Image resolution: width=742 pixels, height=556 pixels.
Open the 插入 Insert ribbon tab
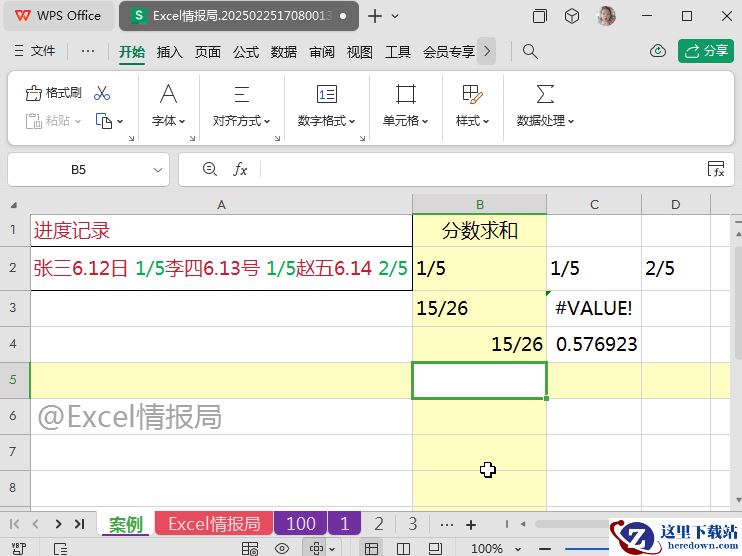170,52
